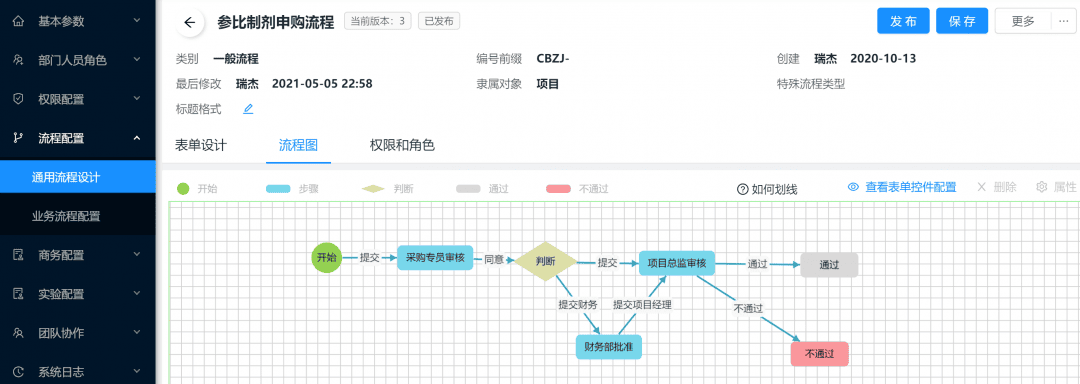The height and width of the screenshot is (384, 1080).
Task: Select the red 不通过 end node
Action: coord(820,354)
